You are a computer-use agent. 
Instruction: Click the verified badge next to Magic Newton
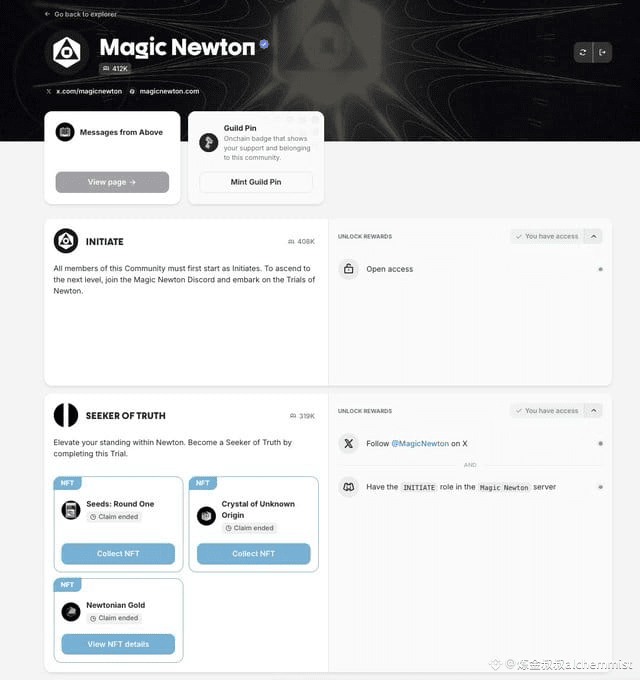pos(264,44)
